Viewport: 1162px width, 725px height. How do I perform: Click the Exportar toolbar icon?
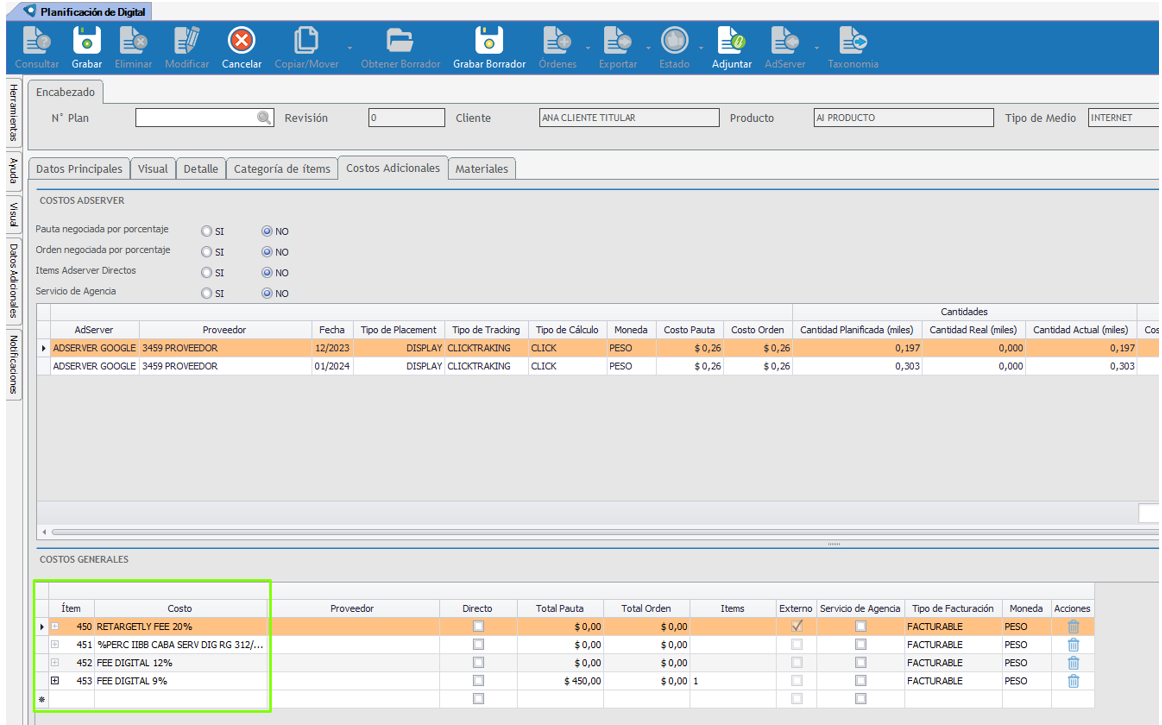pos(617,42)
